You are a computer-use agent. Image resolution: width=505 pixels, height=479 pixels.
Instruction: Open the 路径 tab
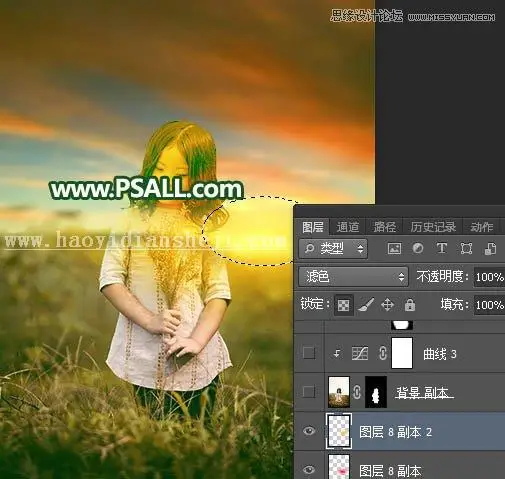(384, 227)
